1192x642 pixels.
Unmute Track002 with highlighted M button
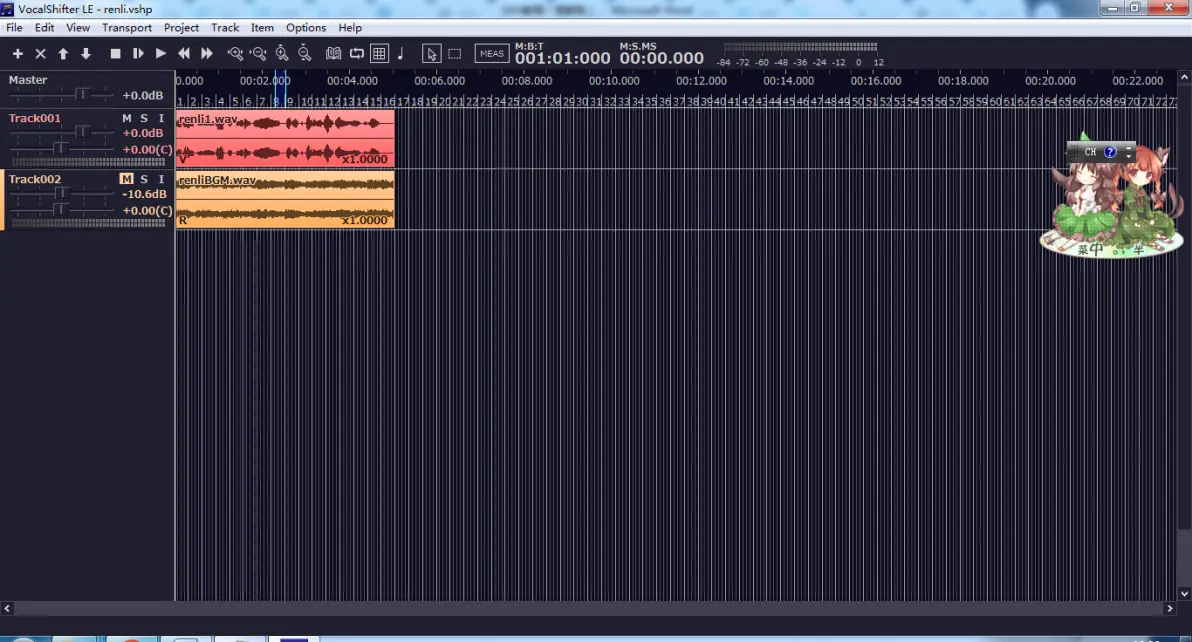[x=126, y=179]
